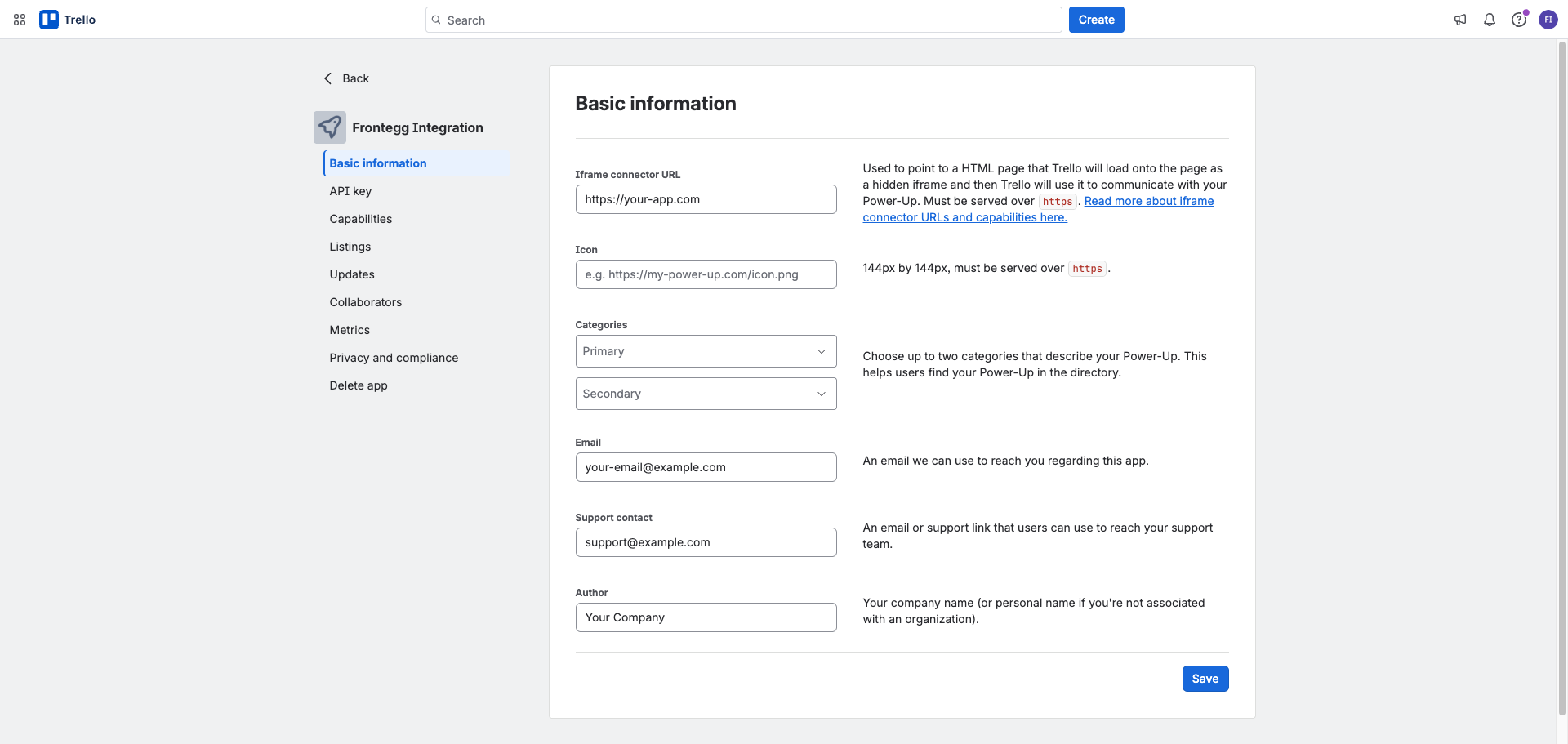Viewport: 1568px width, 744px height.
Task: Open the notifications bell
Action: pos(1490,20)
